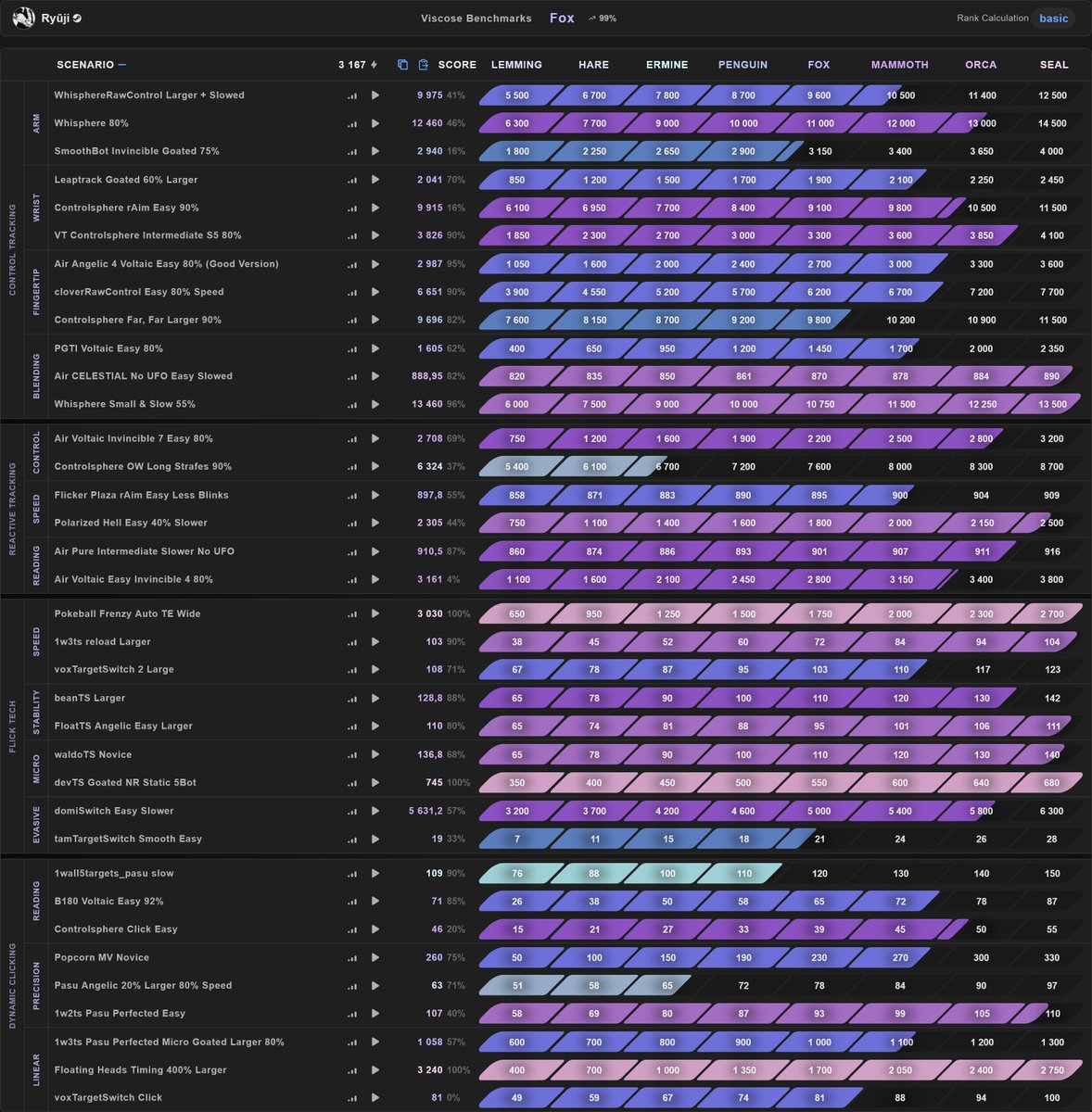This screenshot has height=1112, width=1092.
Task: Open chart for Controlsphere OW Long Strafes 90%
Action: [x=352, y=466]
